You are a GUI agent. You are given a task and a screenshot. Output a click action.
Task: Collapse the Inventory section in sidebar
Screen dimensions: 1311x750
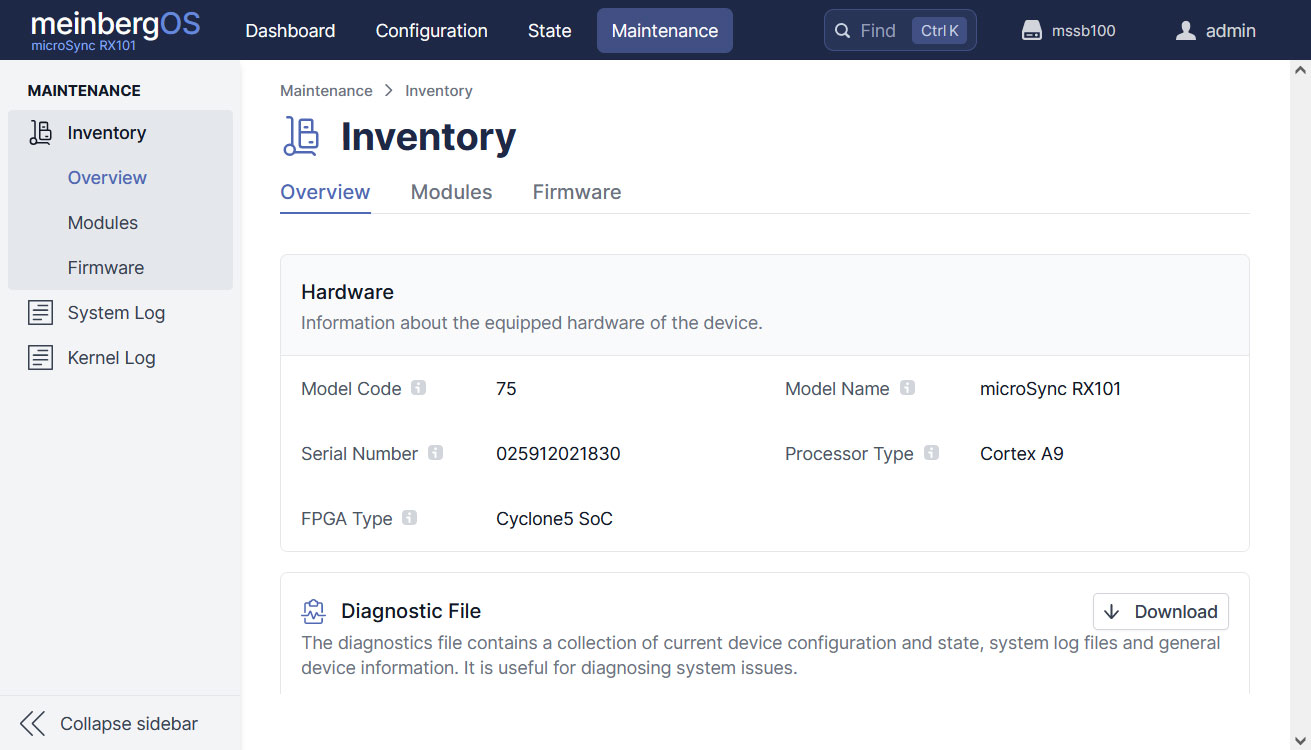pyautogui.click(x=106, y=133)
